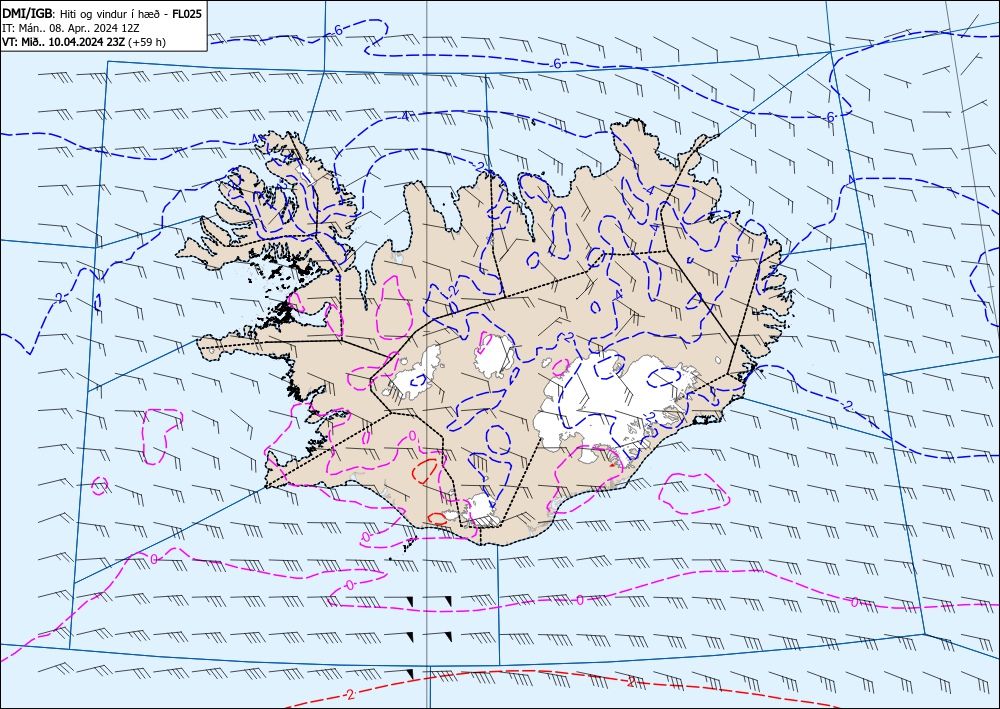The image size is (1000, 709).
Task: Select the larger red dashed closed contour inland
Action: [425, 471]
